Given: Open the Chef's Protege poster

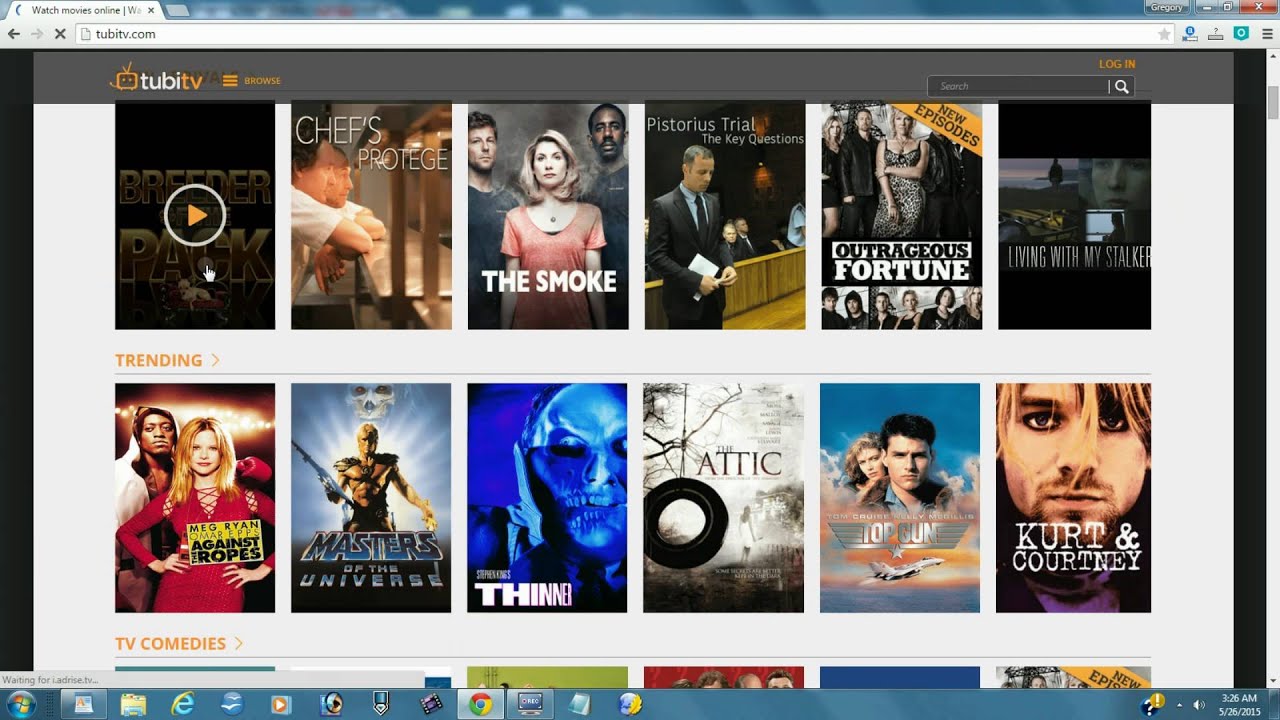Looking at the screenshot, I should tap(371, 215).
